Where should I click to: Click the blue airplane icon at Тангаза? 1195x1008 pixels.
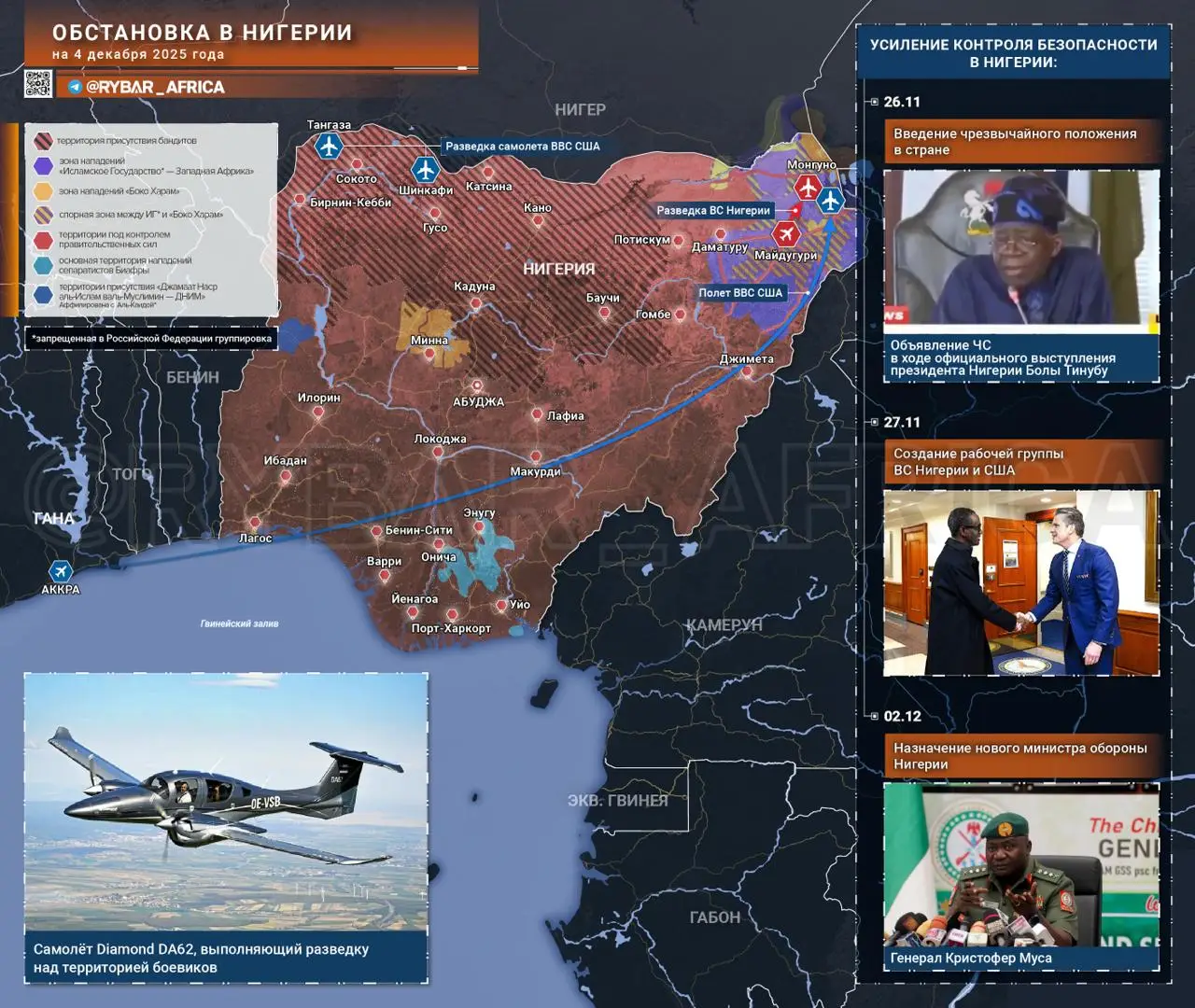(328, 147)
